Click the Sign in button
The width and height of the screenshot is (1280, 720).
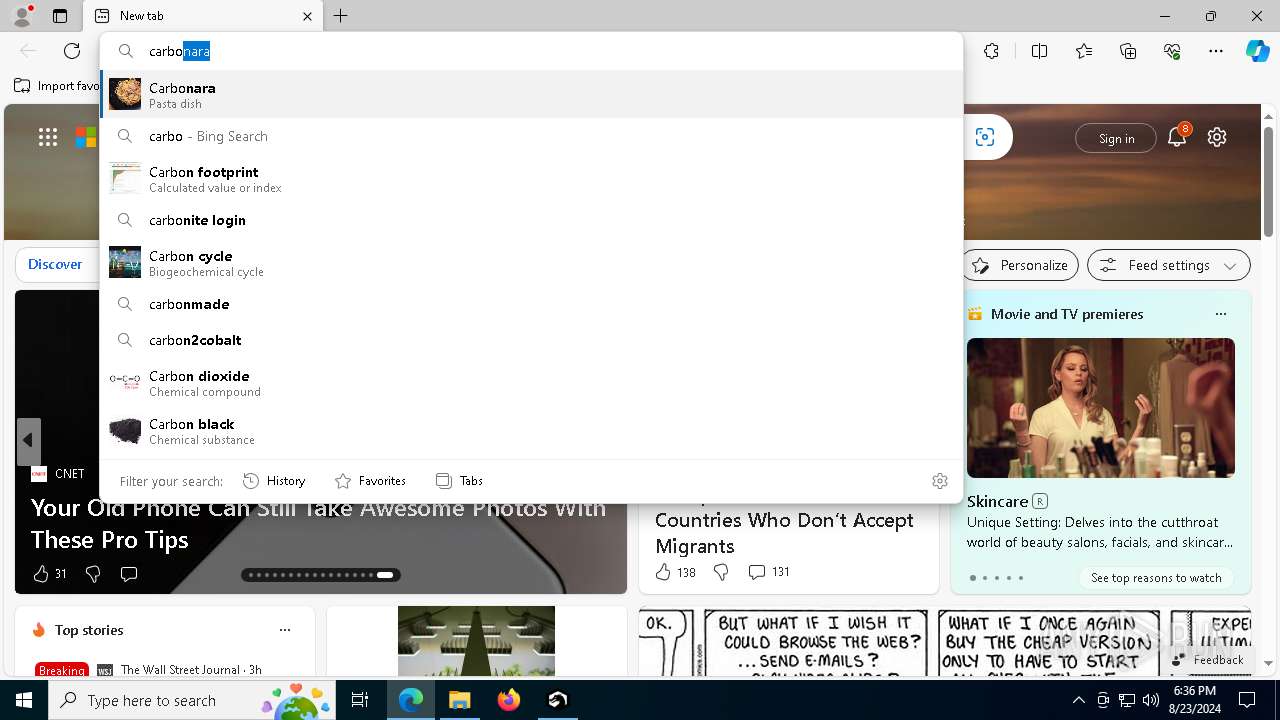1116,138
